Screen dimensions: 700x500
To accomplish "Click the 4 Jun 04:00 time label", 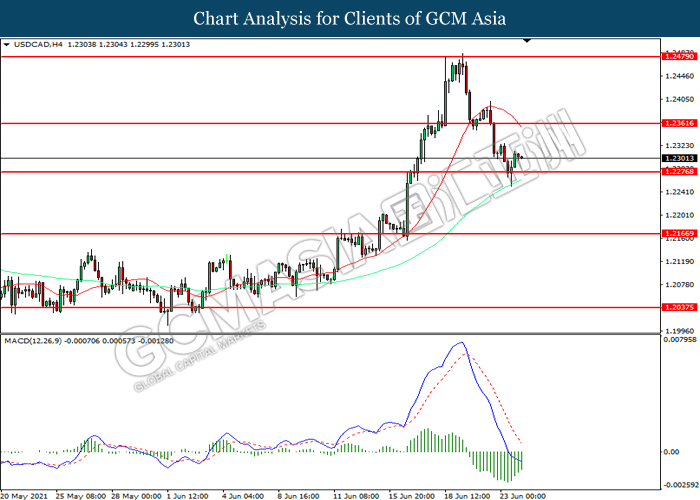I will pos(242,496).
